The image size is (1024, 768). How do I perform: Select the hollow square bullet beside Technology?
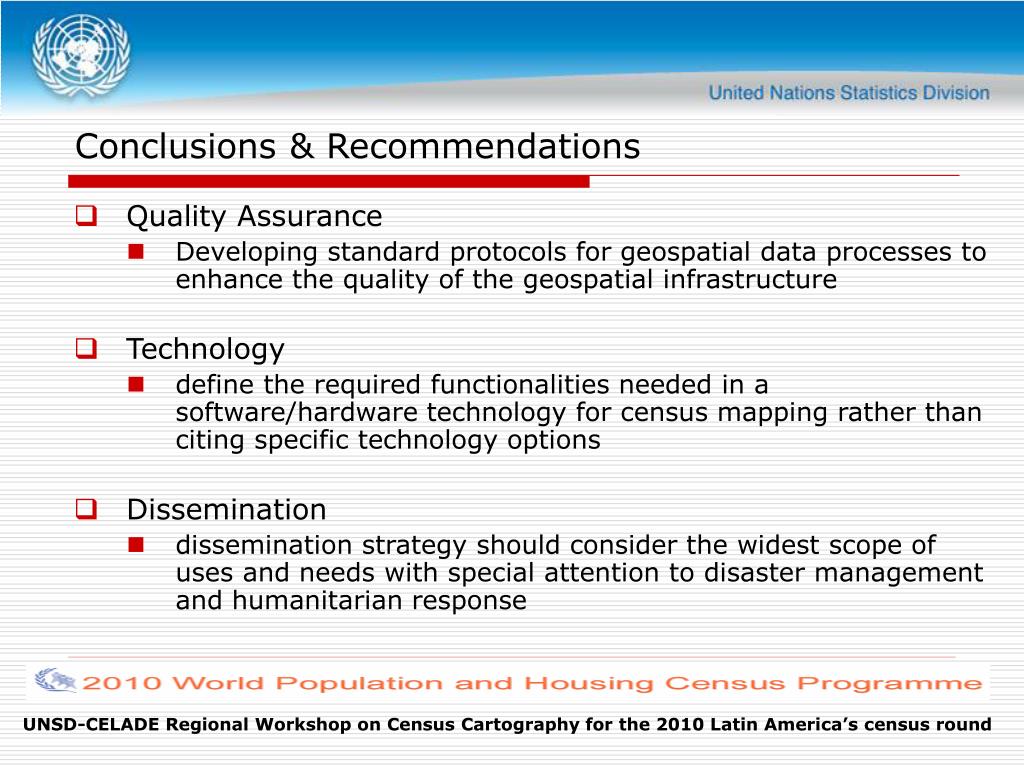click(86, 348)
